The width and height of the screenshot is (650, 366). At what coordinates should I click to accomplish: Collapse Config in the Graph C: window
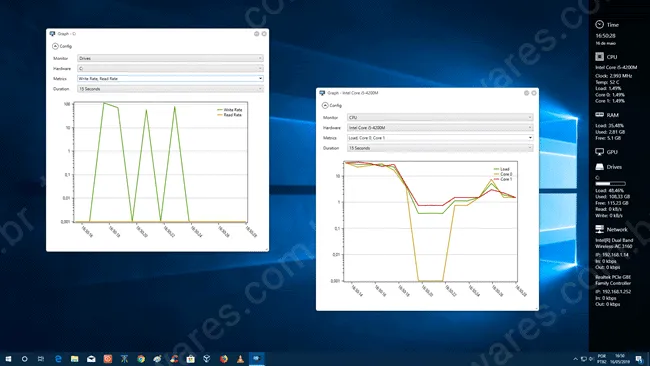[x=55, y=46]
